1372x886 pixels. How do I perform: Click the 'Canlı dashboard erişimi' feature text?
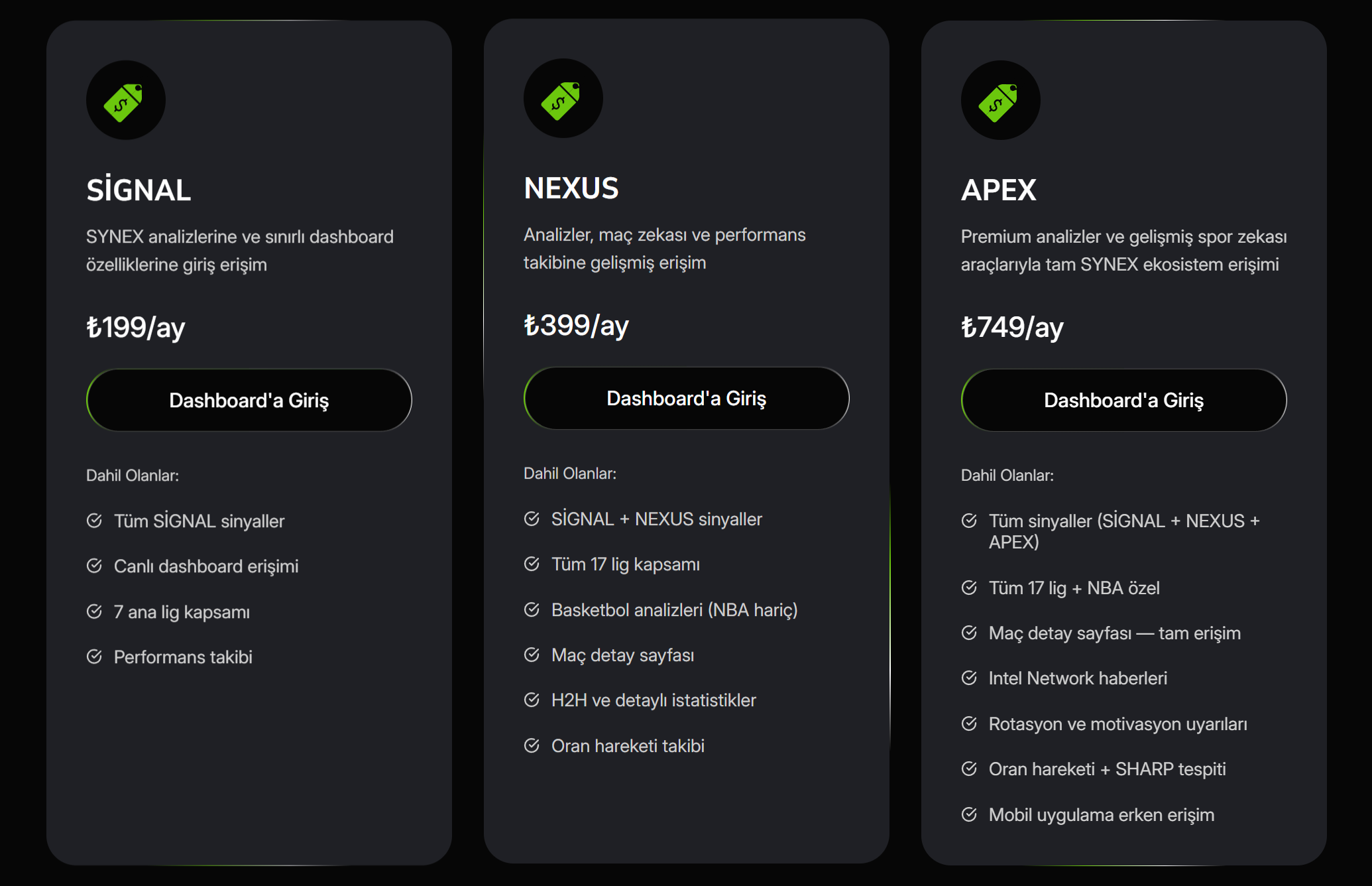click(206, 566)
